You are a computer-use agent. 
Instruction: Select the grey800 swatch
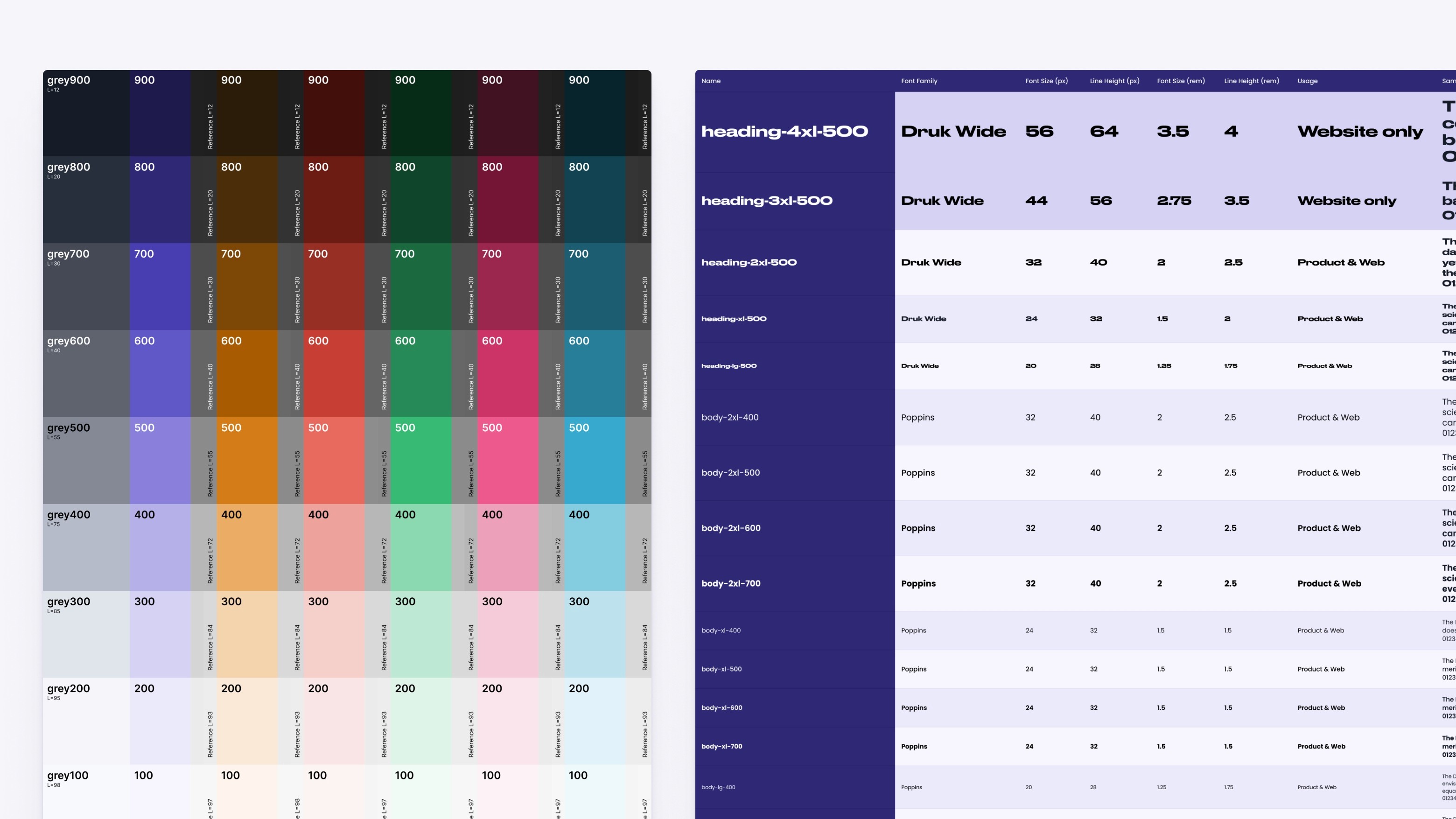86,200
